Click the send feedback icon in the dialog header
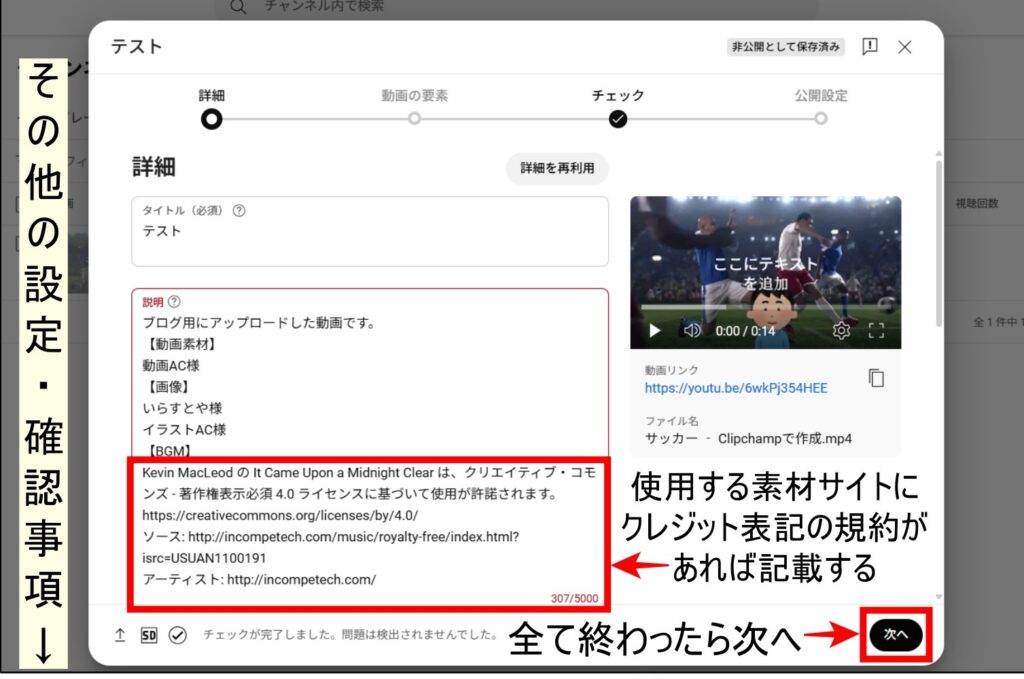Screen dimensions: 1024x679 [x=869, y=46]
